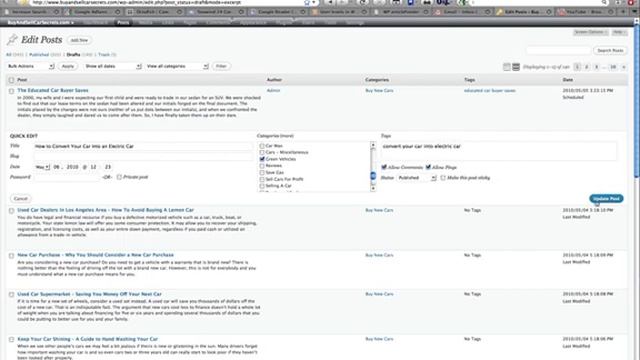The image size is (640, 360).
Task: Select the Used Car Supermarket post checkbox
Action: point(11,294)
